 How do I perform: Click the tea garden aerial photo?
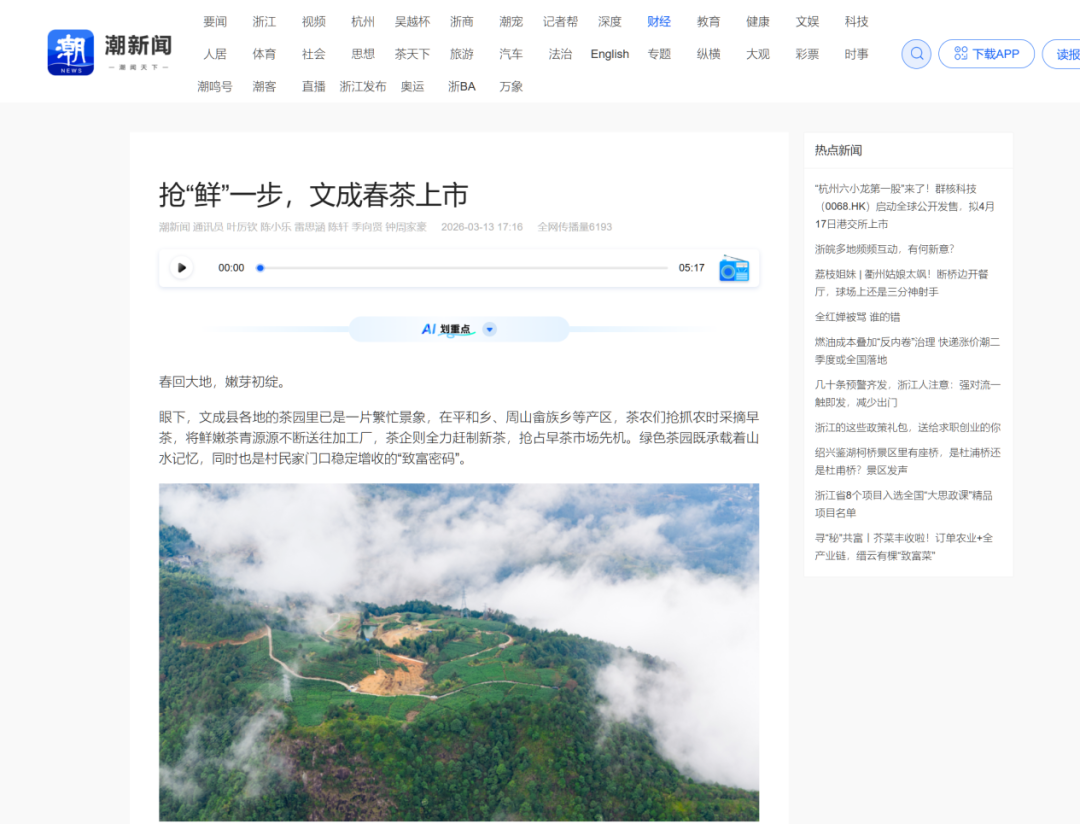(x=458, y=652)
